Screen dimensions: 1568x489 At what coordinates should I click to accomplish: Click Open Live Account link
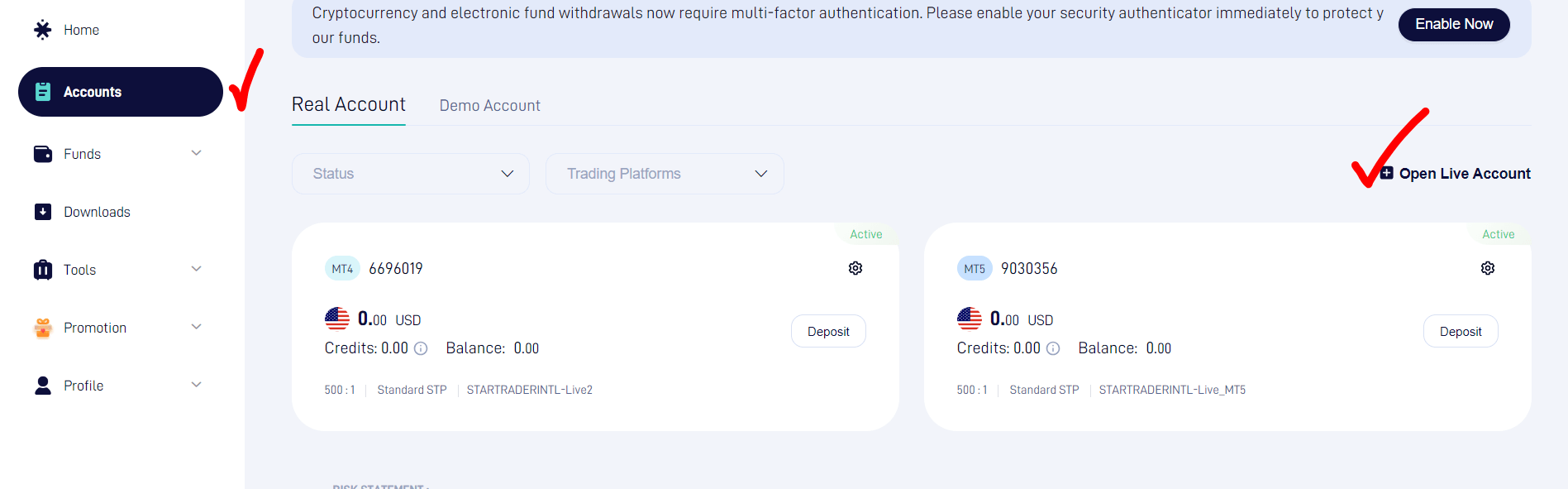pos(1456,174)
